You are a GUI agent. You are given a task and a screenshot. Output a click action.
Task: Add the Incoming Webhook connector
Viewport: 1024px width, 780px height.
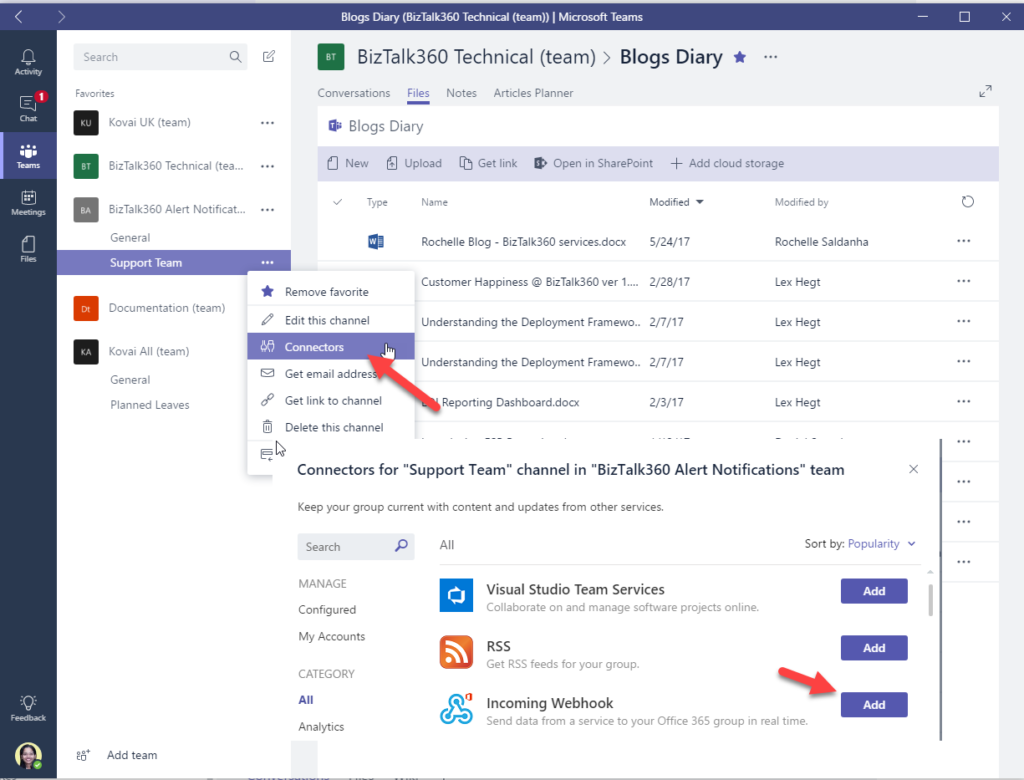coord(873,704)
